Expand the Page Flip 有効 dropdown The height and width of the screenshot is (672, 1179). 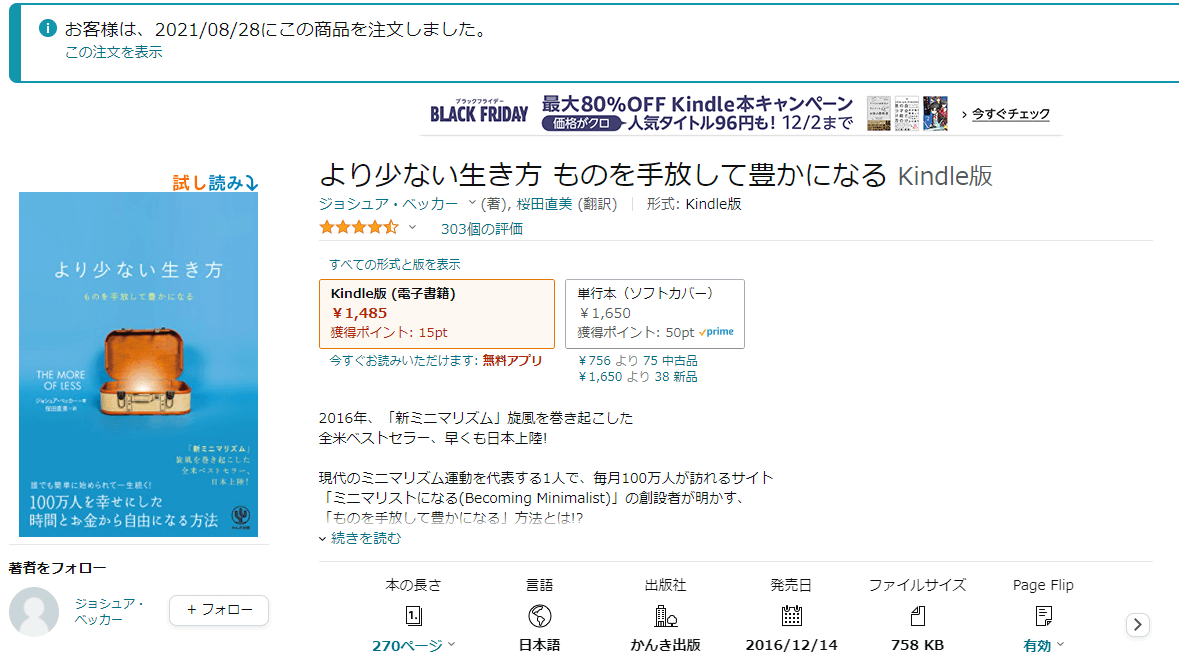1044,645
